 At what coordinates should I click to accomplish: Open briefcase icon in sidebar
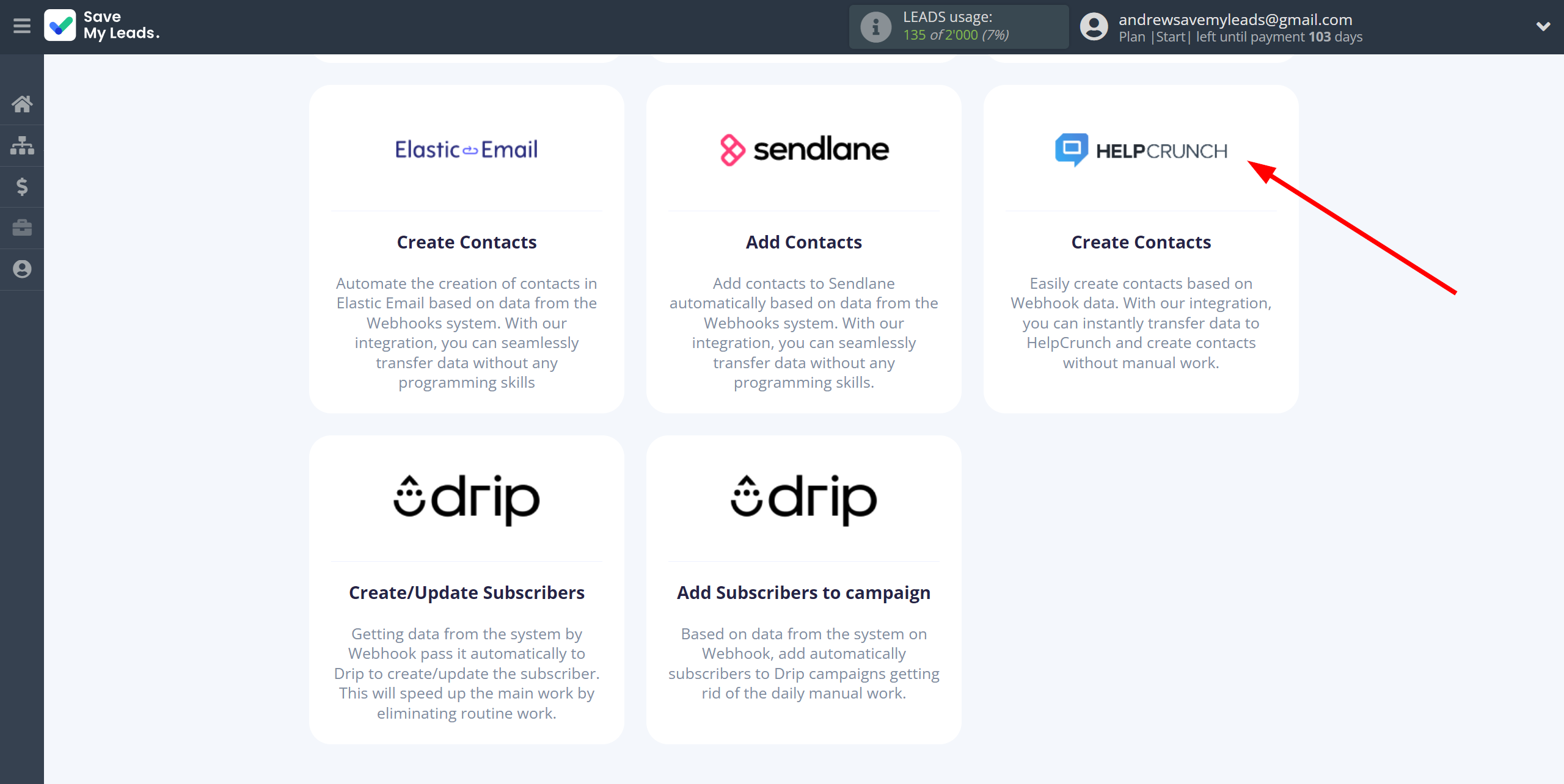coord(22,228)
